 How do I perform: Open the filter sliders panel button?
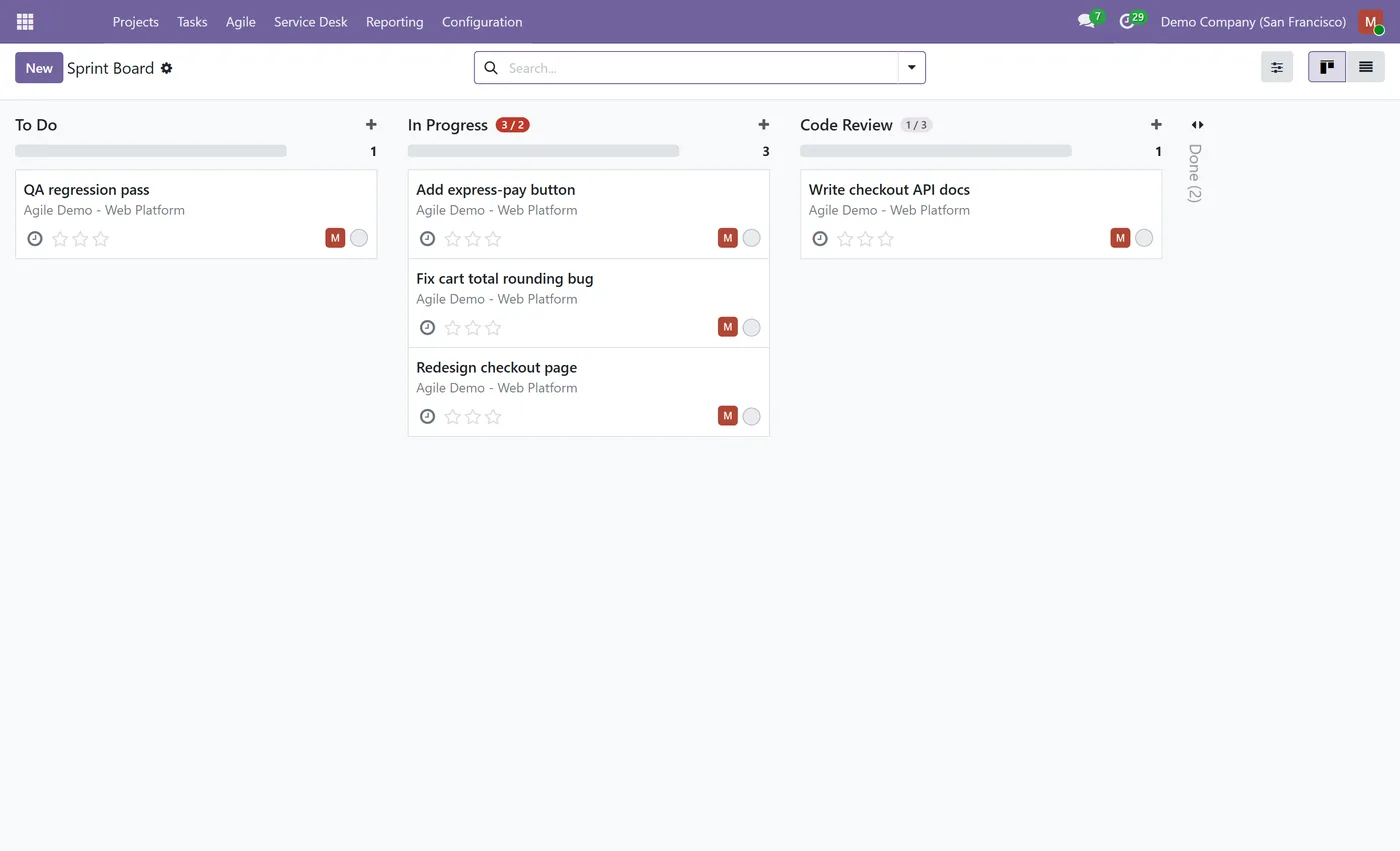tap(1277, 67)
